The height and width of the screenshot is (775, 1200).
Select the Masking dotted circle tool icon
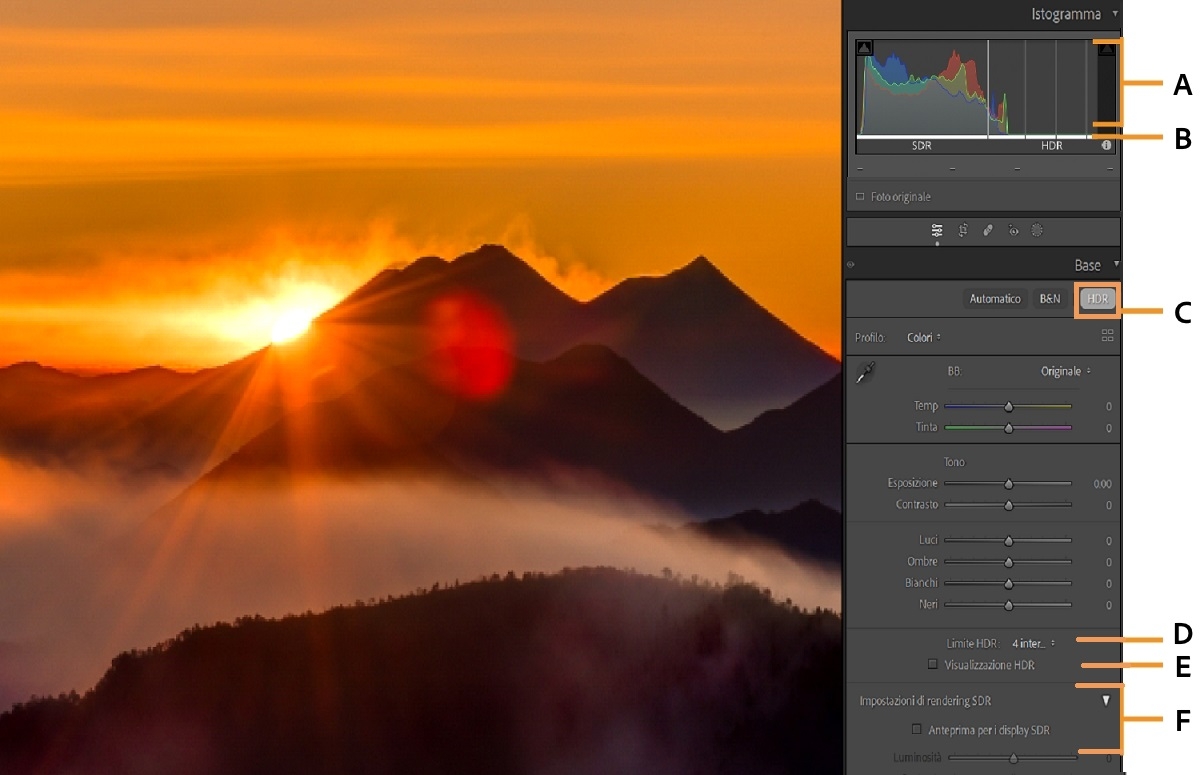[1037, 230]
